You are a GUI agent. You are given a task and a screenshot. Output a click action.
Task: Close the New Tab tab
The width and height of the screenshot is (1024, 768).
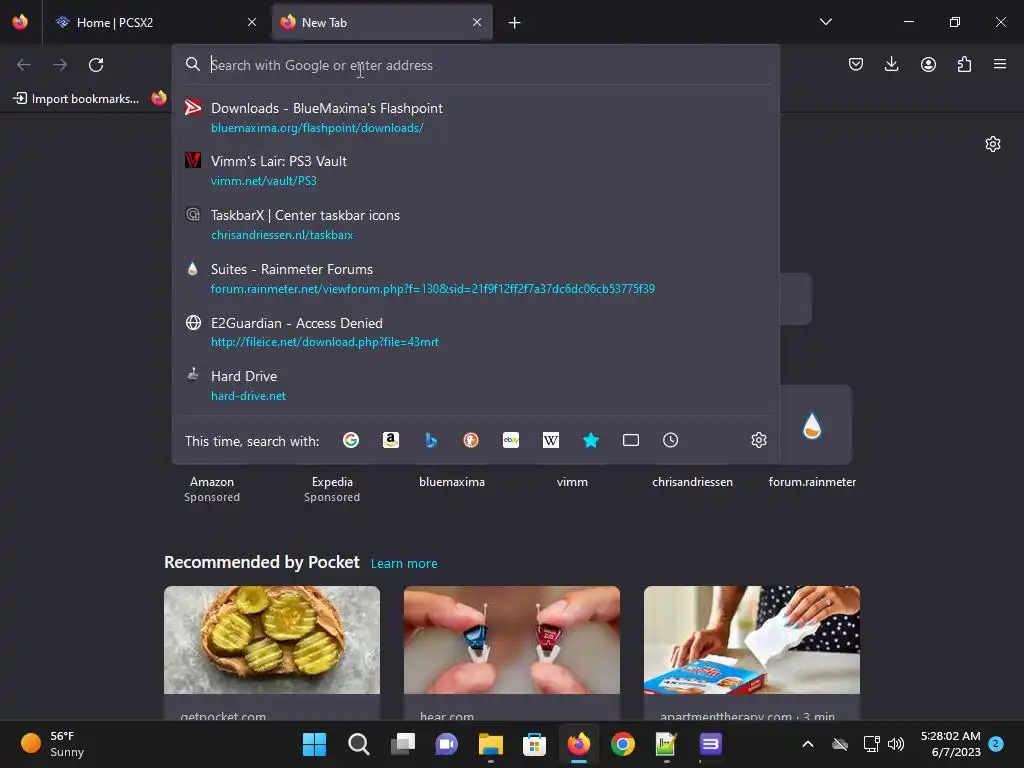click(477, 22)
